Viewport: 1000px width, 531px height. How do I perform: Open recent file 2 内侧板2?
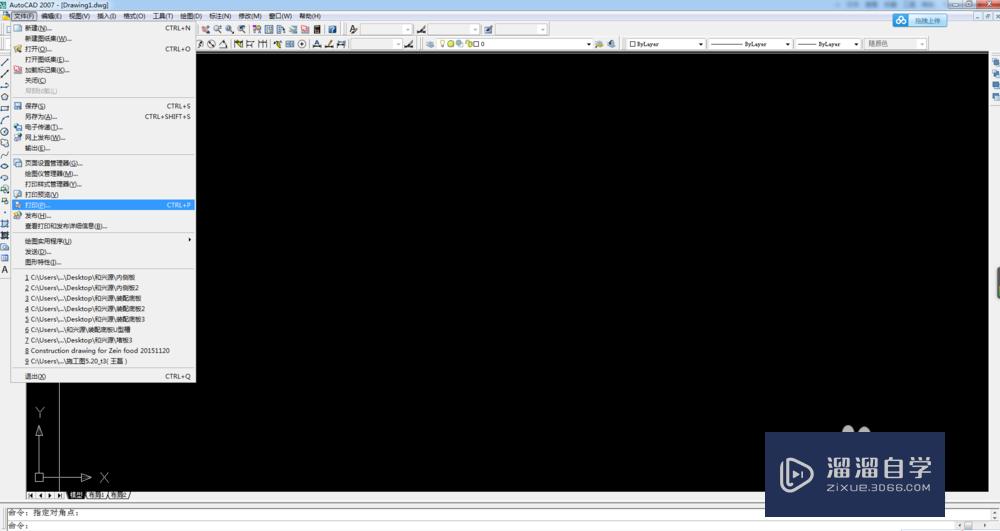[103, 288]
